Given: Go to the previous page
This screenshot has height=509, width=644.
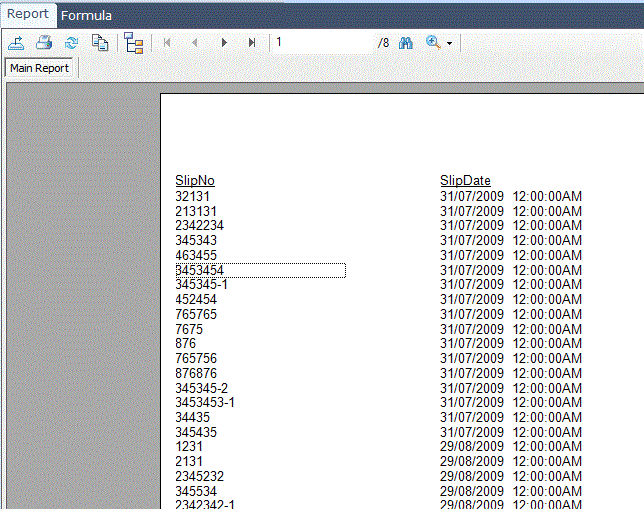Looking at the screenshot, I should pos(195,43).
